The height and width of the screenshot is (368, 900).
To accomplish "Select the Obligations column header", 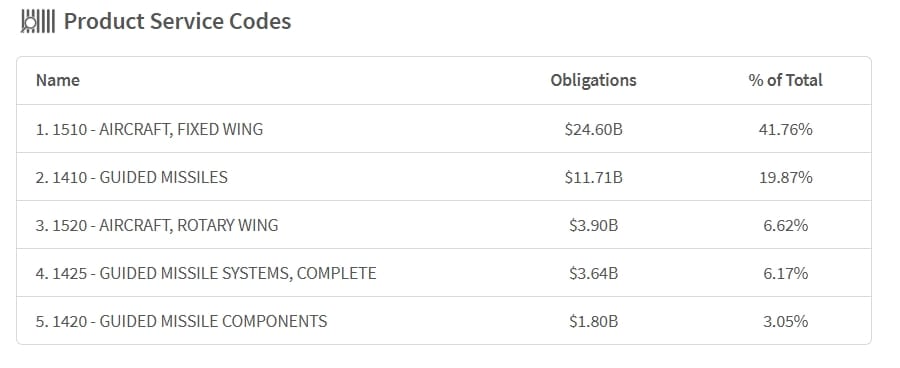I will tap(593, 80).
